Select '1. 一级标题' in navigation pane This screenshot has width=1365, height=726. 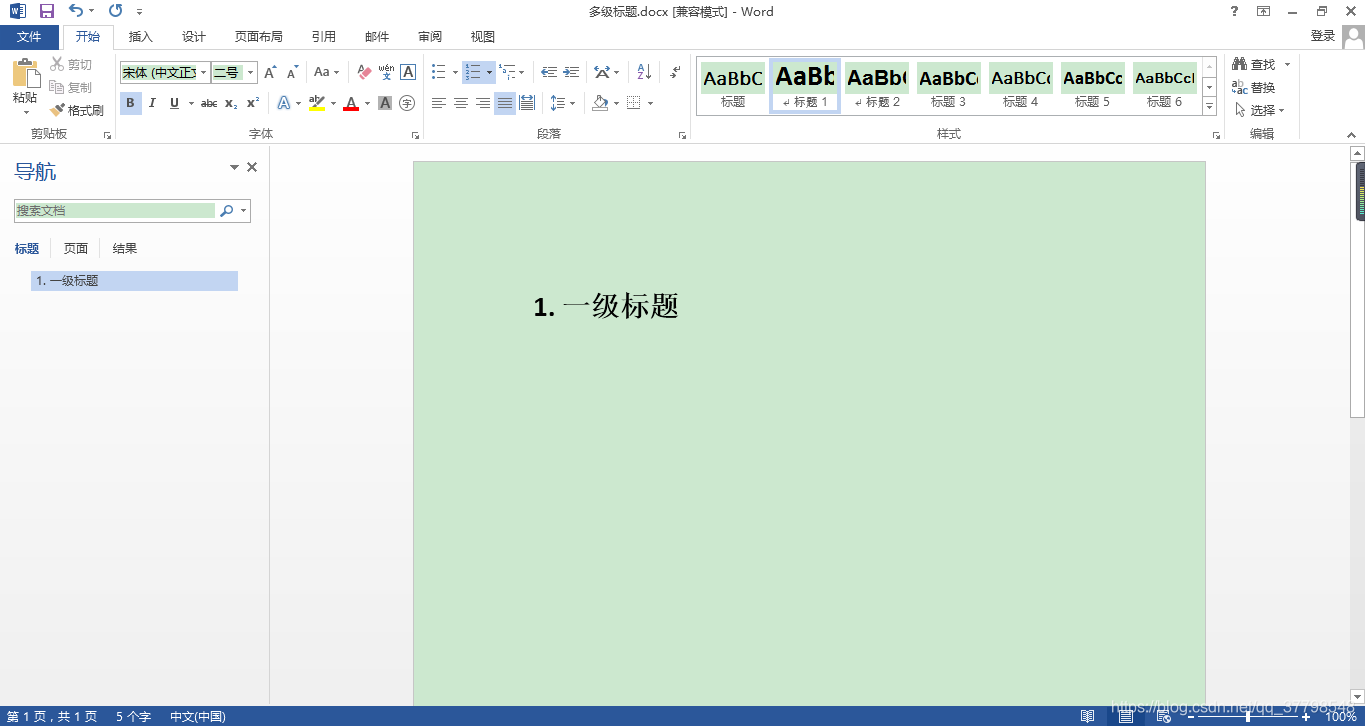coord(134,281)
